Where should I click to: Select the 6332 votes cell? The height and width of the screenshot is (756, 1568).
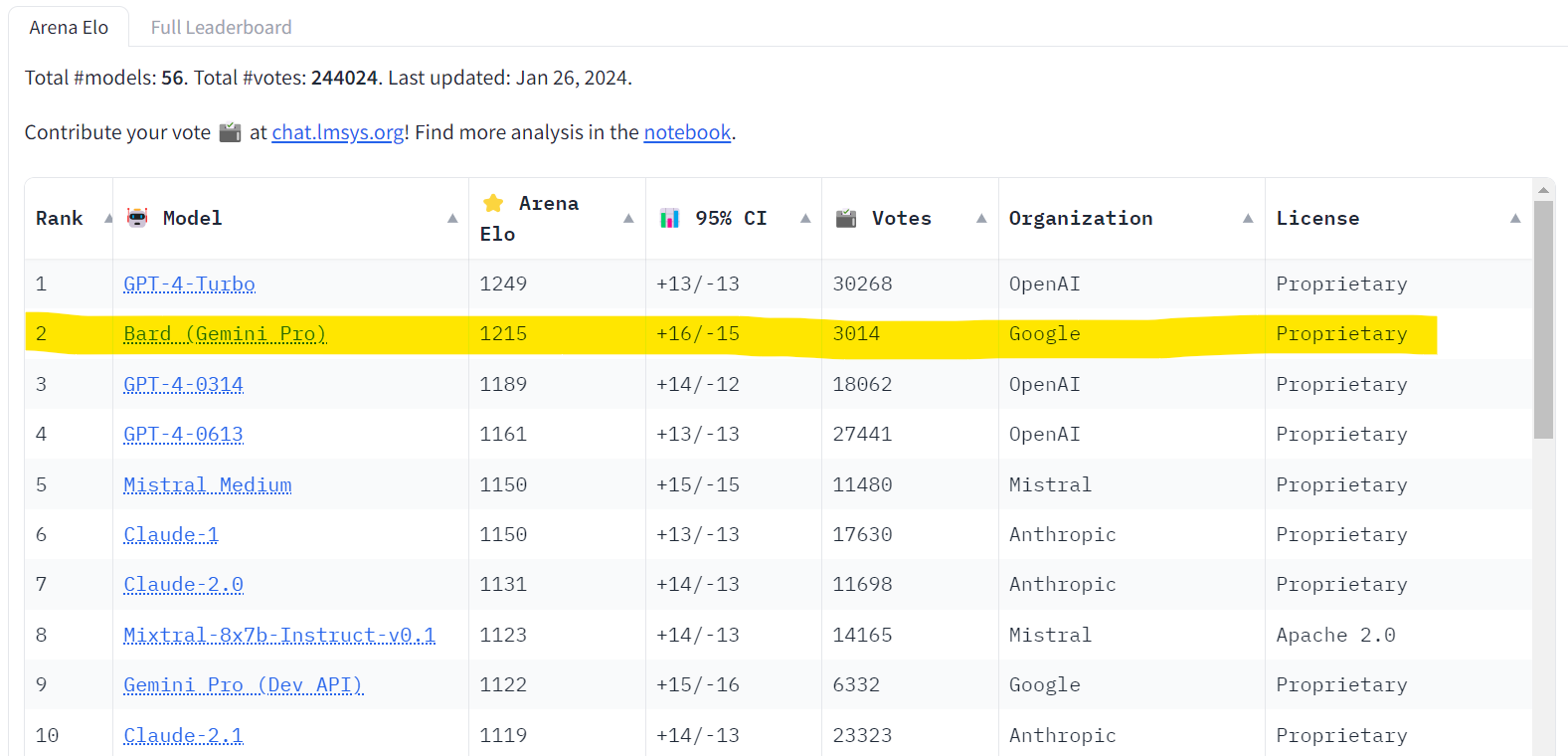click(910, 685)
